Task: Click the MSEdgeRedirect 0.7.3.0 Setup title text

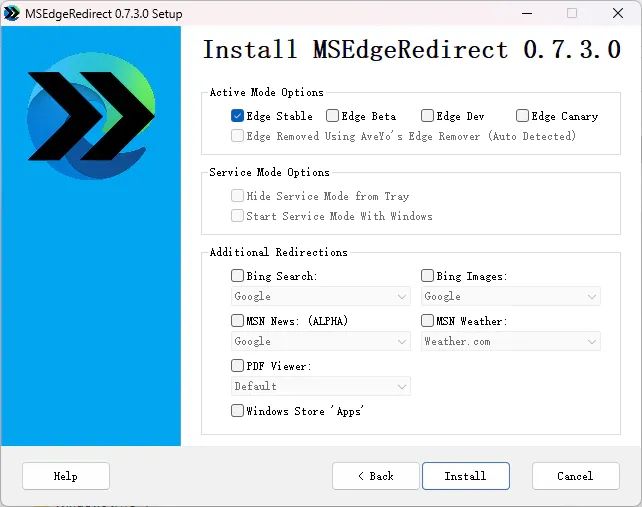Action: (104, 14)
